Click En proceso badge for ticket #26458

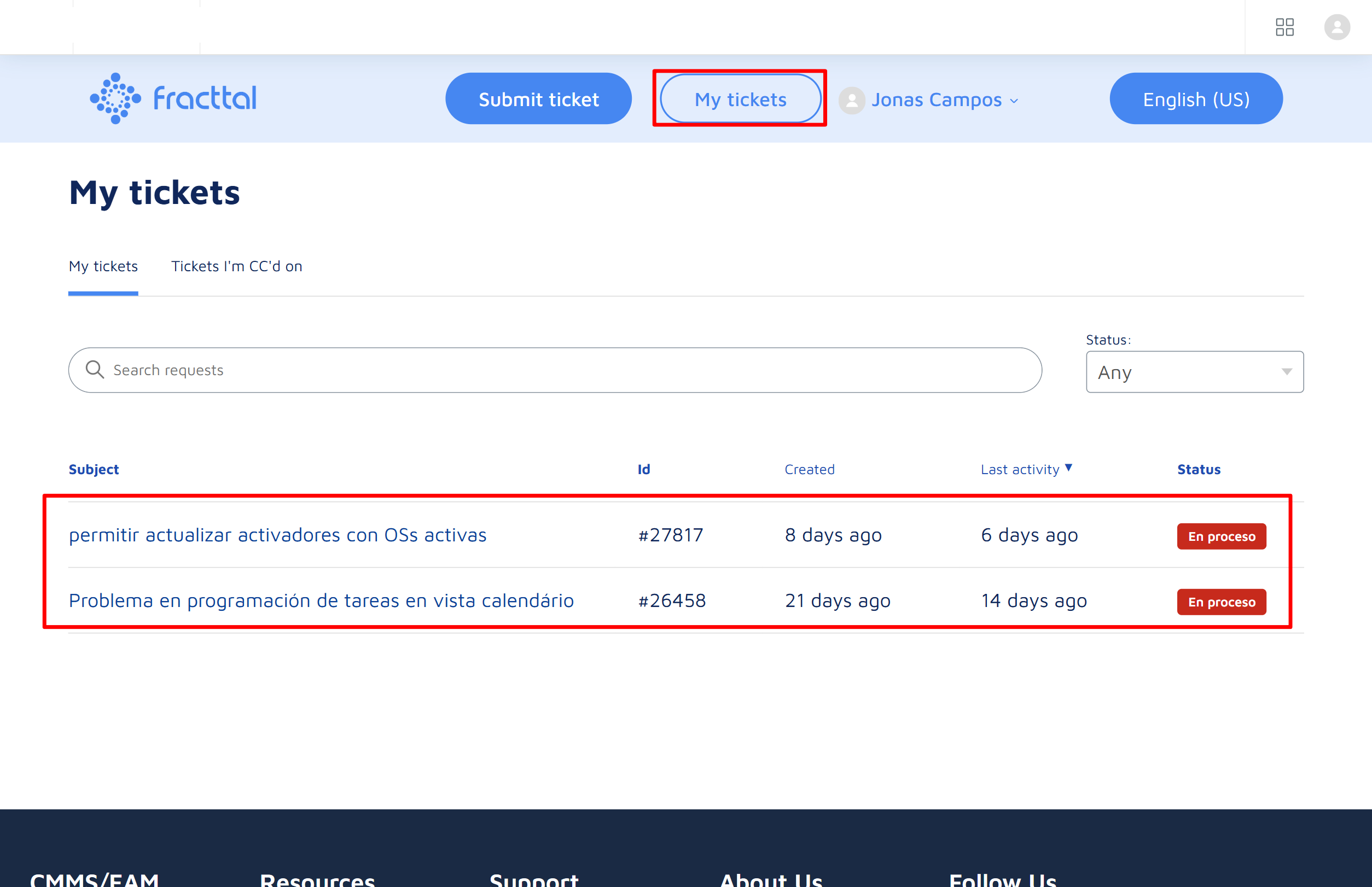click(1221, 602)
